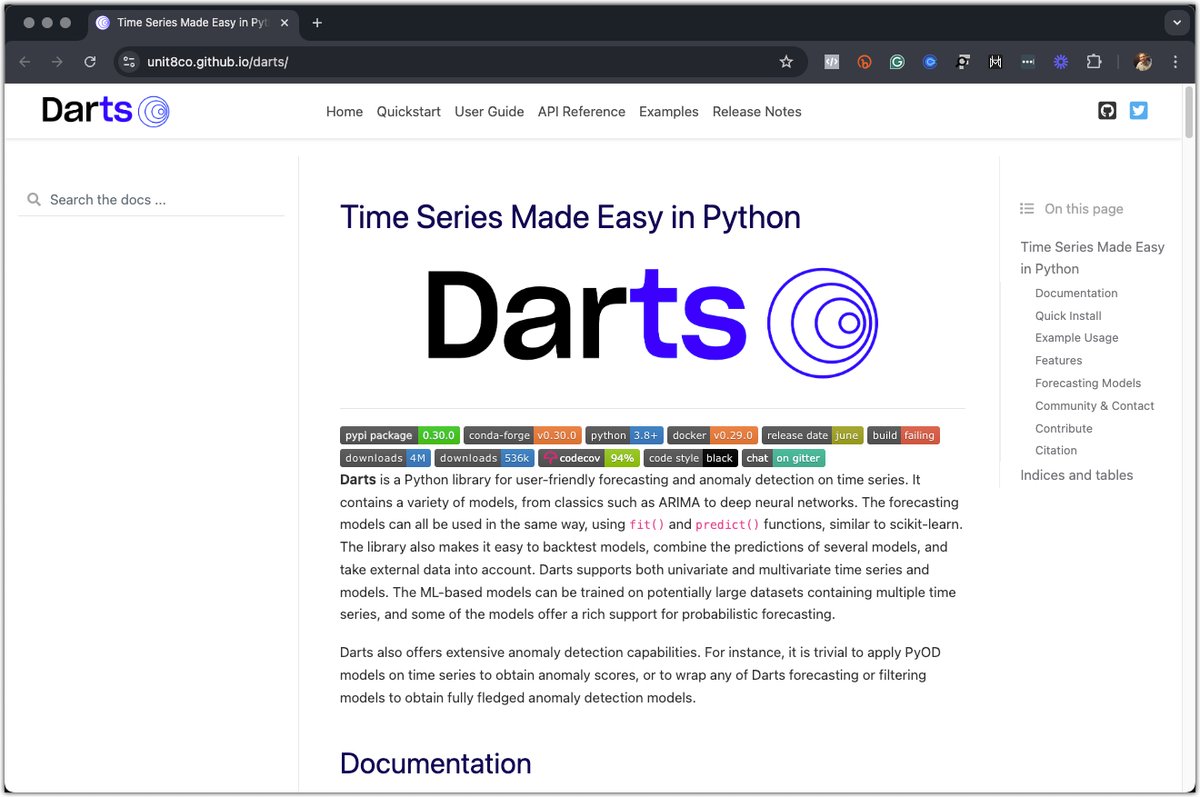Click the downloads 536k badge

point(485,458)
